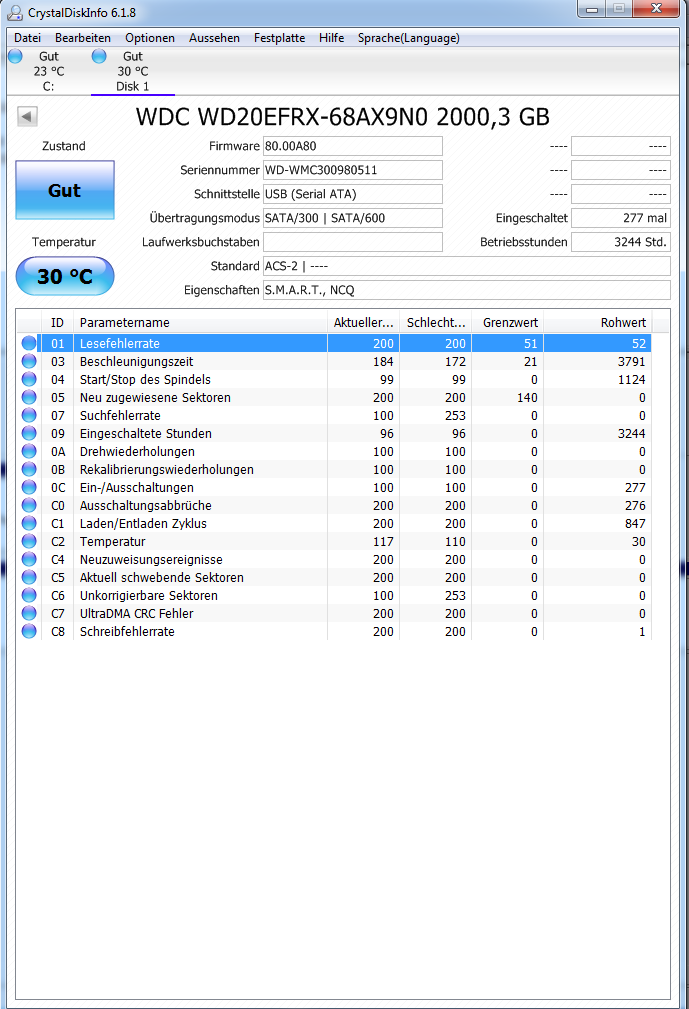Click the Firmware field 80.00A80
This screenshot has width=689, height=1009.
[353, 146]
